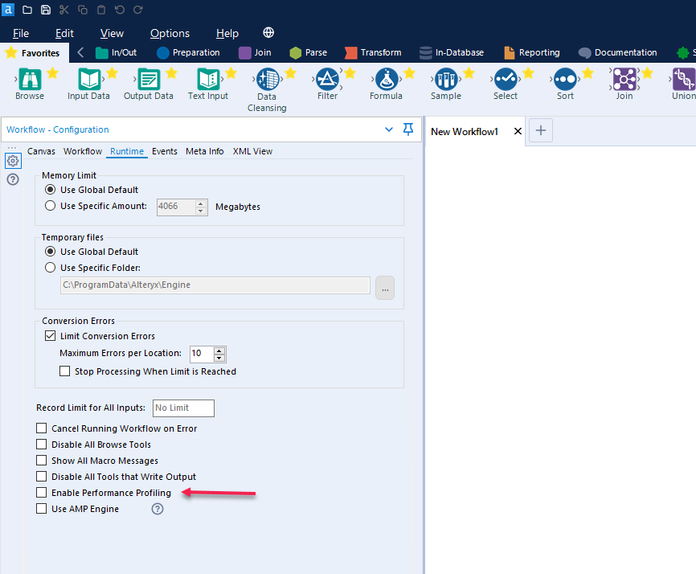The image size is (696, 574).
Task: Select the Data Cleansing tool
Action: (x=267, y=80)
